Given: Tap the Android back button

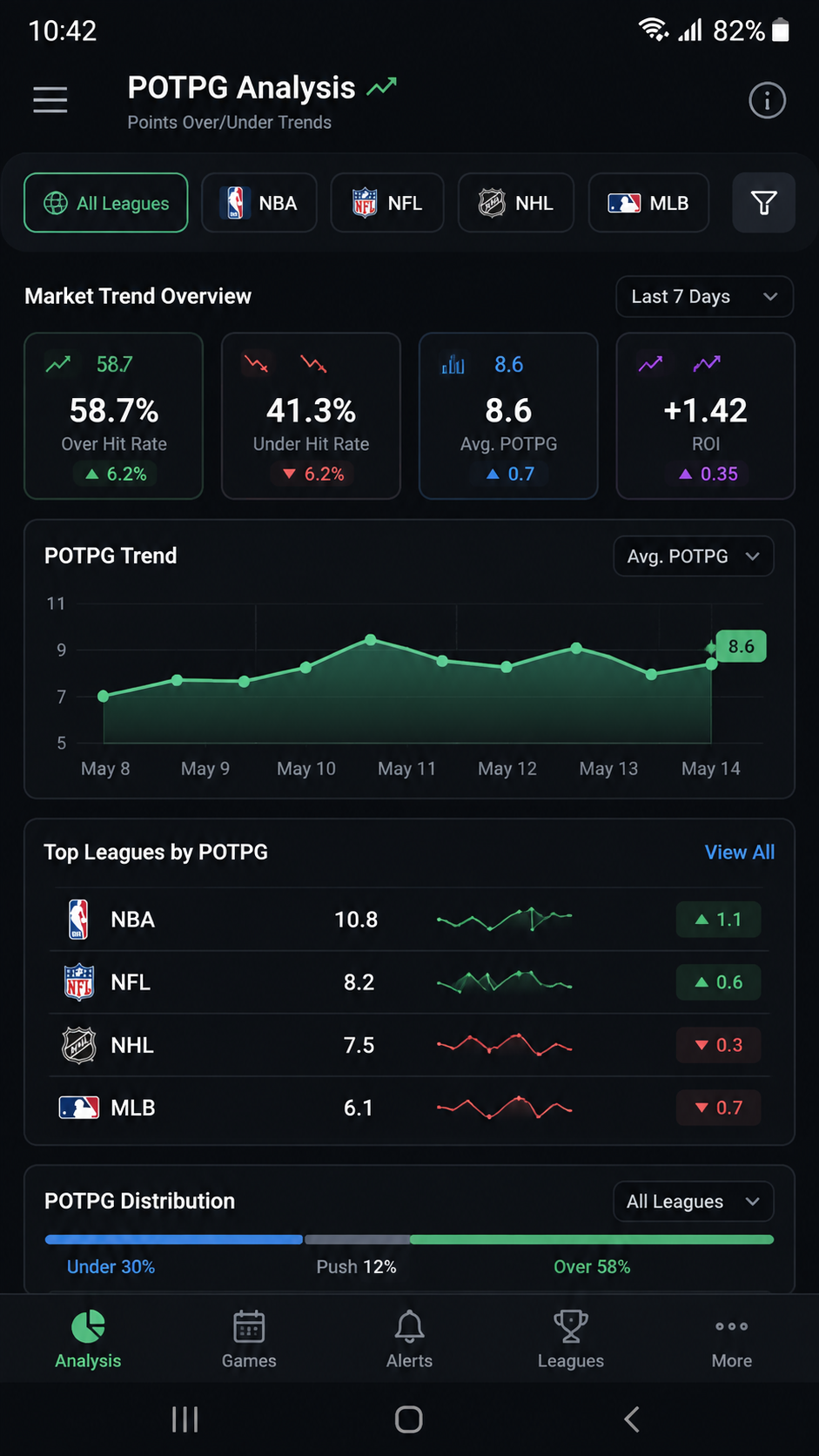Looking at the screenshot, I should coord(632,1419).
